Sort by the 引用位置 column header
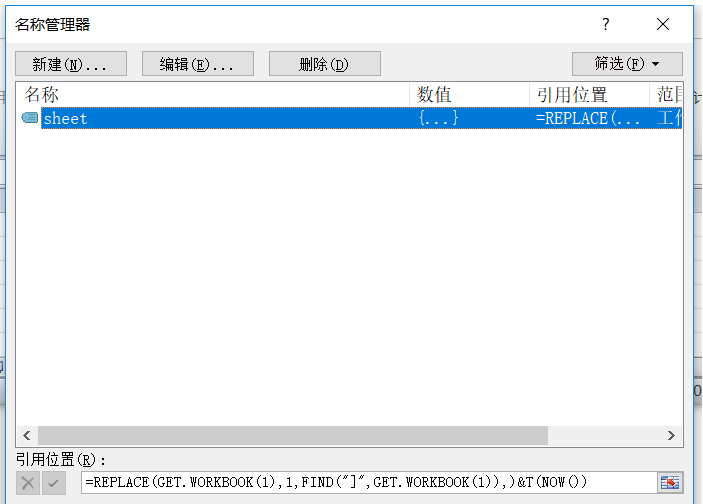The width and height of the screenshot is (703, 504). [590, 95]
